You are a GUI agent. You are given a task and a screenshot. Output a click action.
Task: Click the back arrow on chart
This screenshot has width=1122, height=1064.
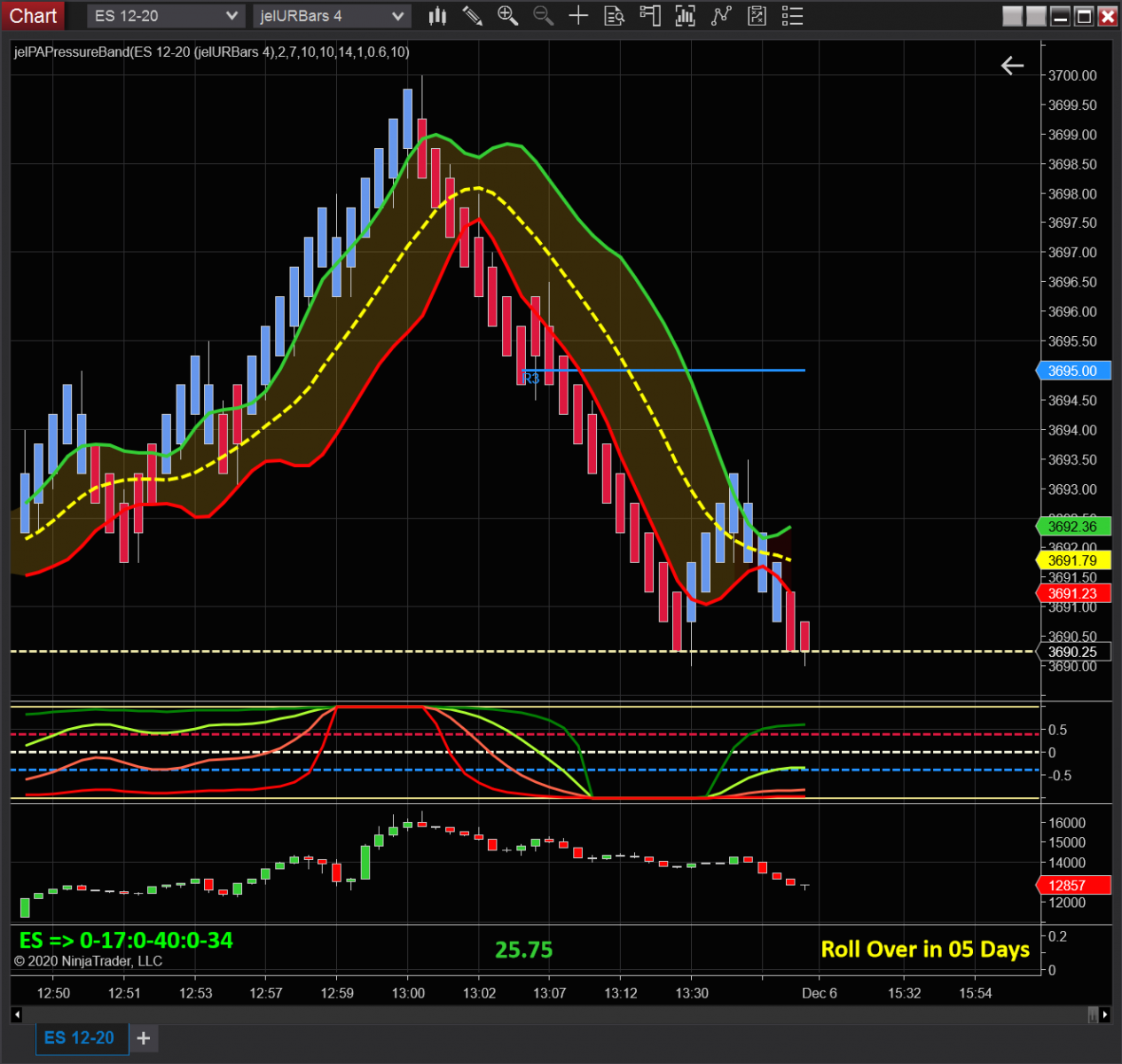[1012, 66]
